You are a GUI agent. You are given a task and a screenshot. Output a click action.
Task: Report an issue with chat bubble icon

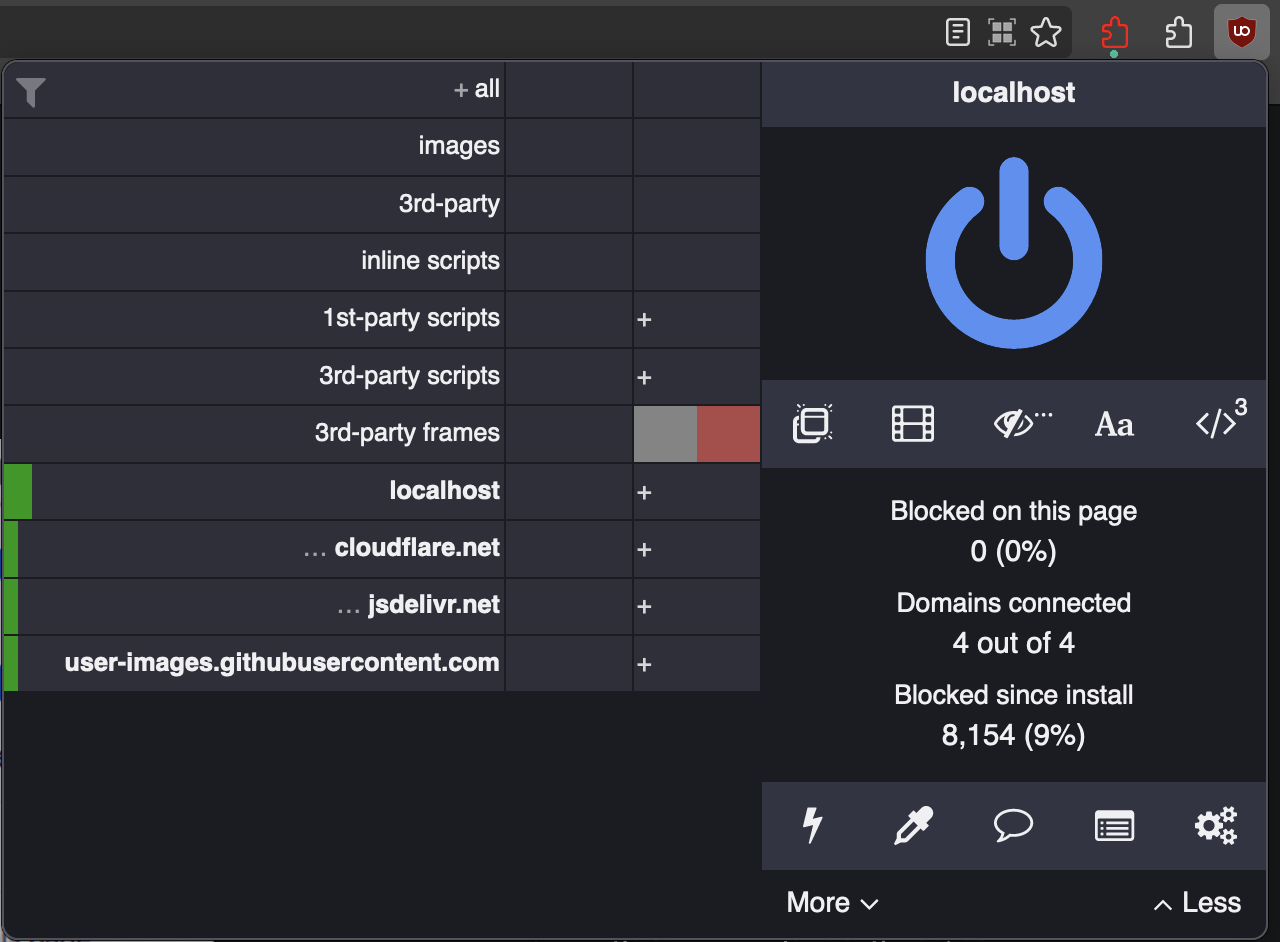[1013, 826]
